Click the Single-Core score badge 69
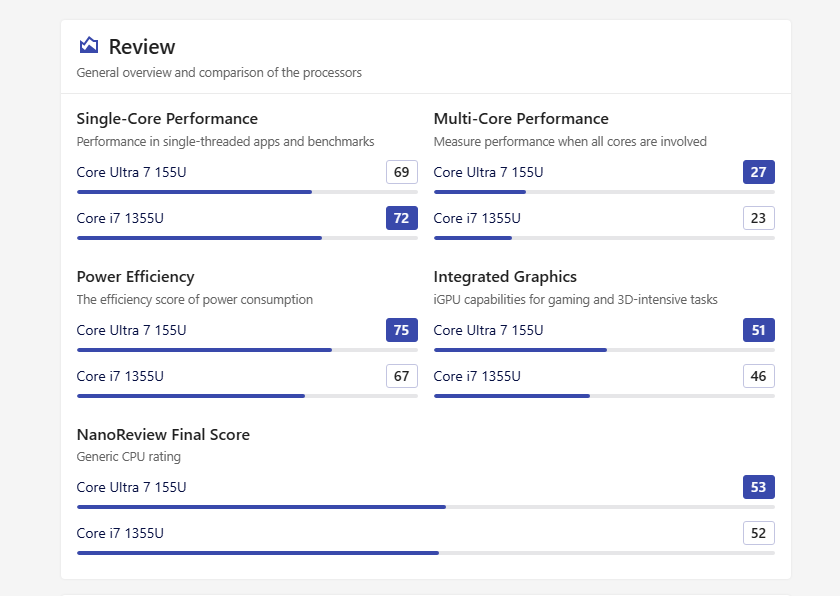The image size is (840, 596). 402,172
